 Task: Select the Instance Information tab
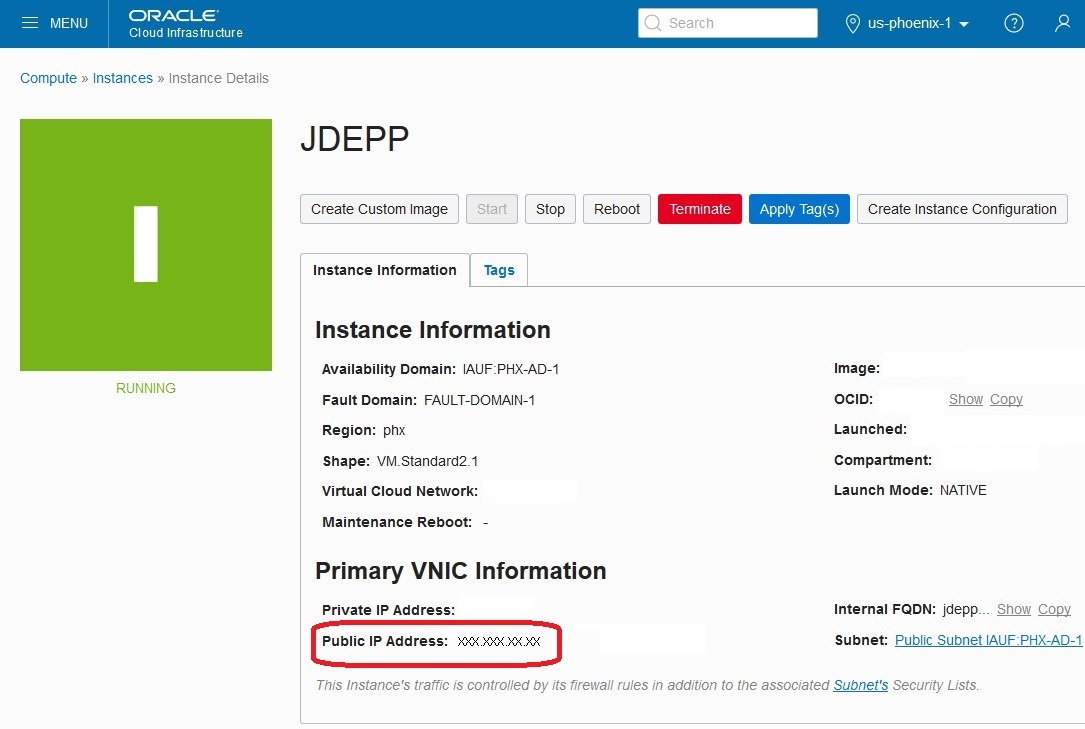click(x=385, y=270)
